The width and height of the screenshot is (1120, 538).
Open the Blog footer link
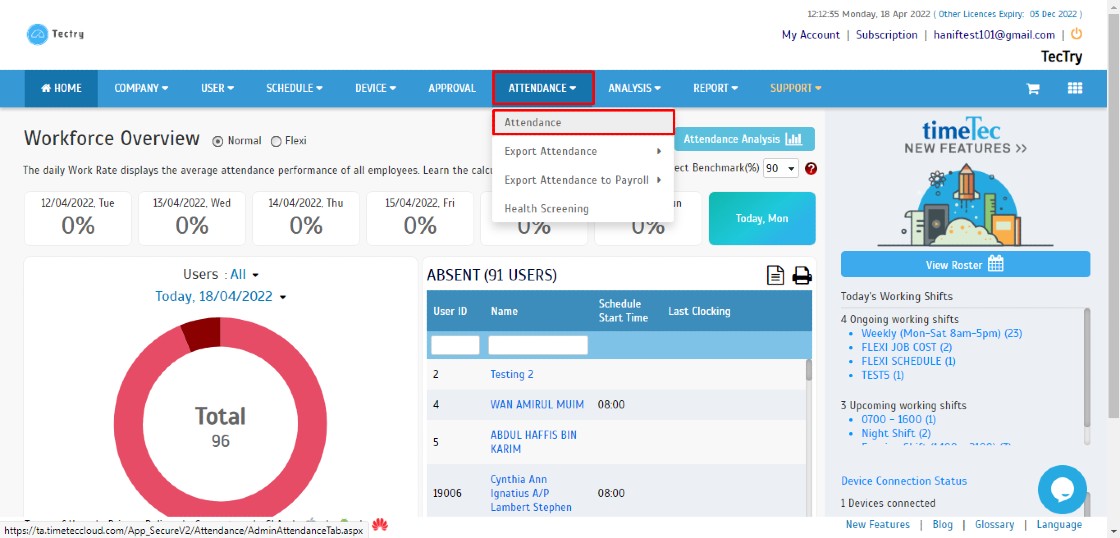tap(943, 524)
